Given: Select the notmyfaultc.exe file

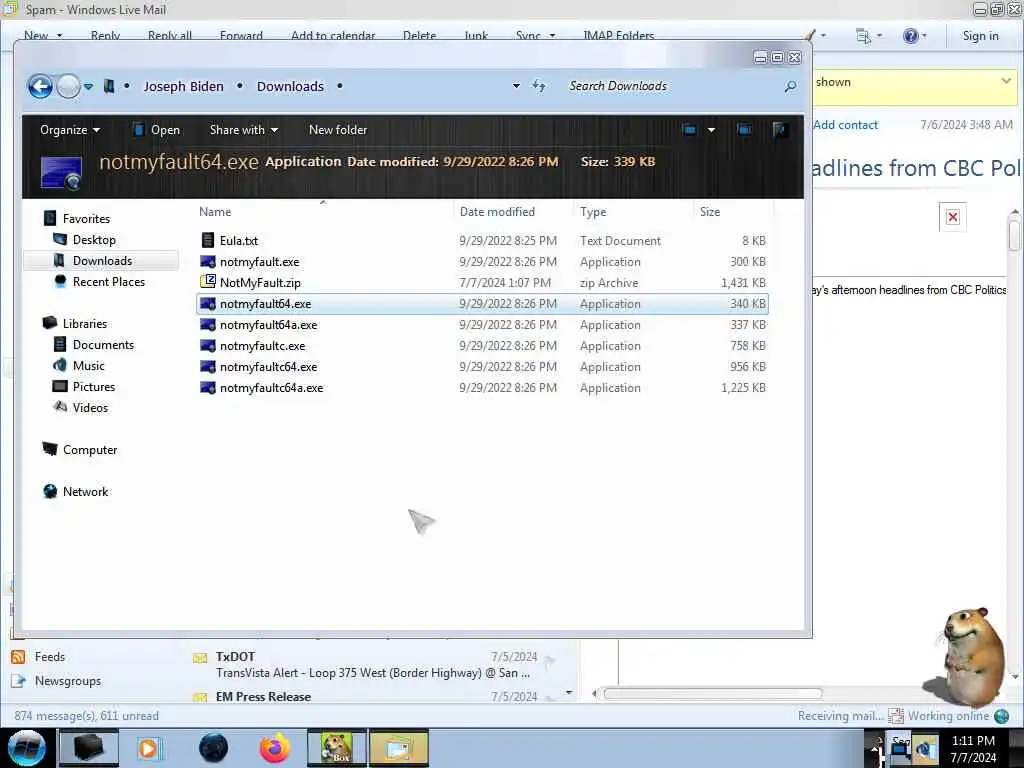Looking at the screenshot, I should click(482, 345).
